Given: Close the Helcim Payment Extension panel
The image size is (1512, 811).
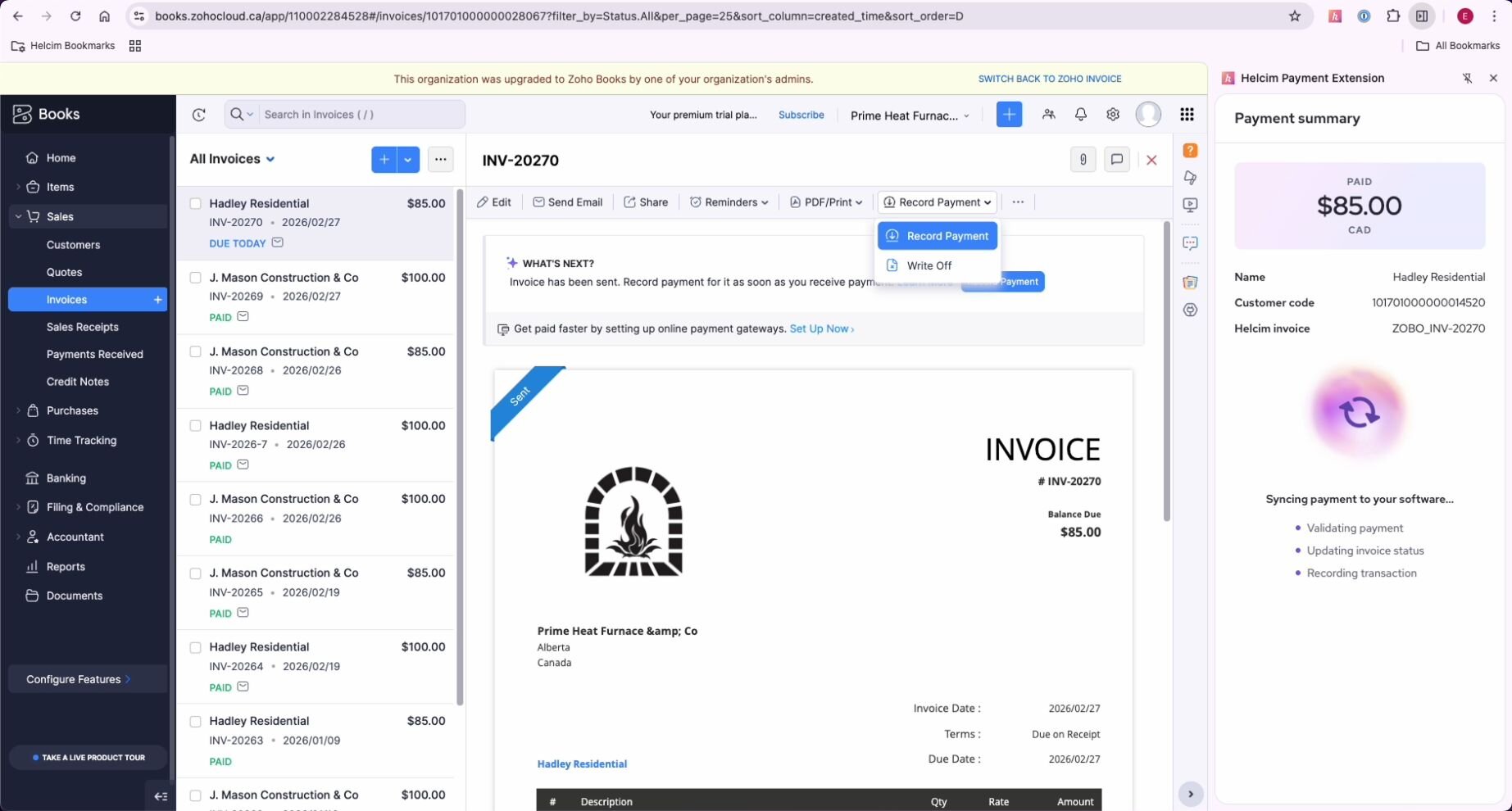Looking at the screenshot, I should 1493,78.
